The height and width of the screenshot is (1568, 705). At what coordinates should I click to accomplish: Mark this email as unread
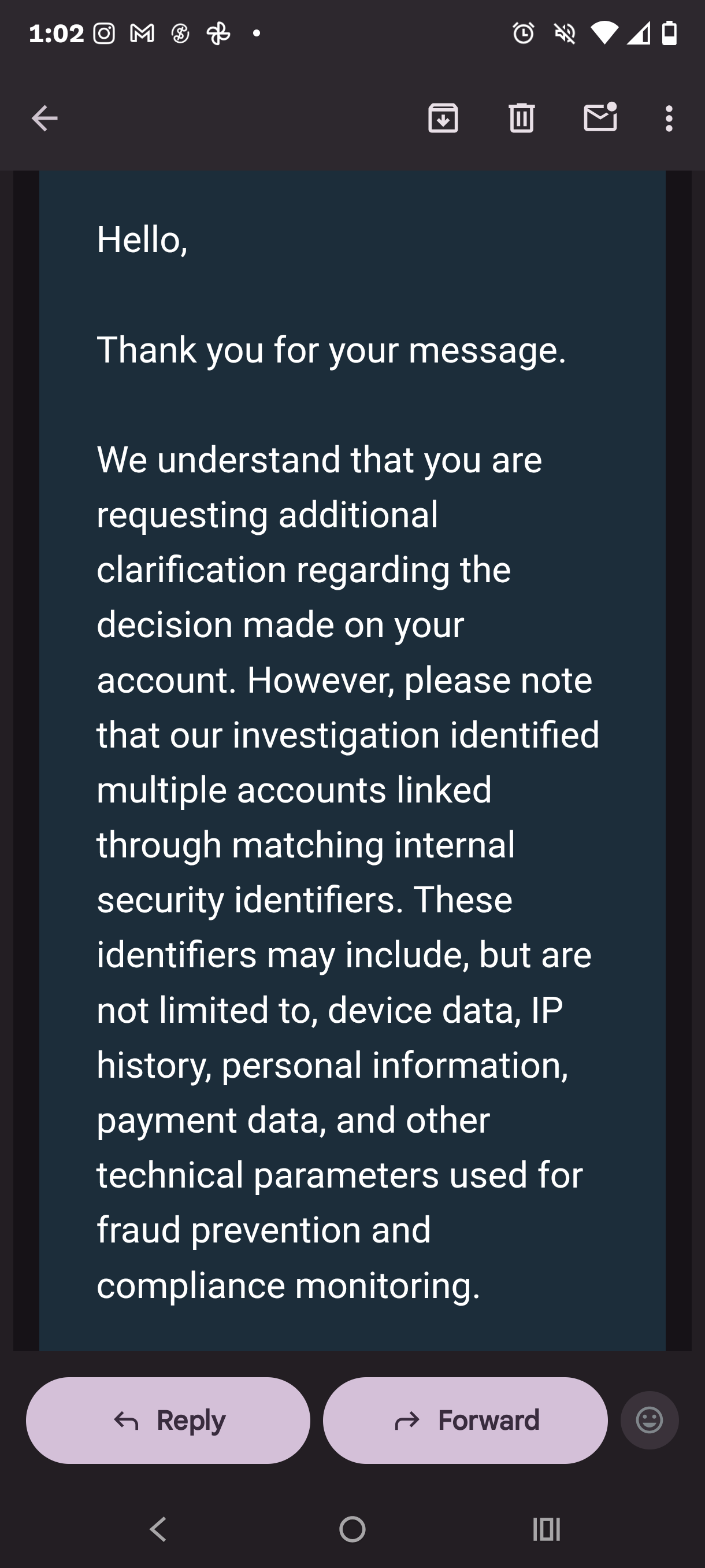[x=600, y=117]
